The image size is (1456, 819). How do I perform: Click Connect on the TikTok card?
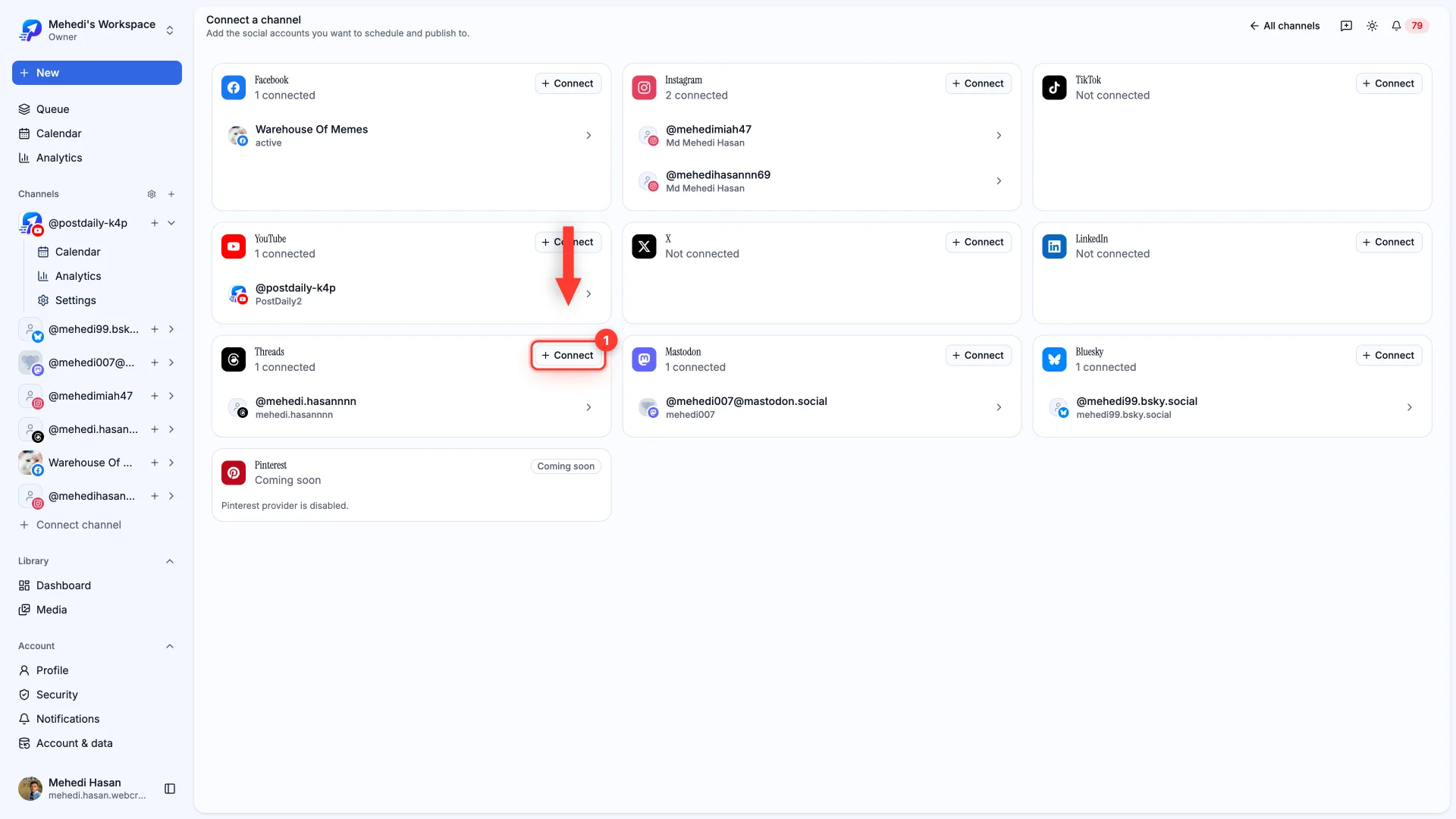(x=1389, y=83)
